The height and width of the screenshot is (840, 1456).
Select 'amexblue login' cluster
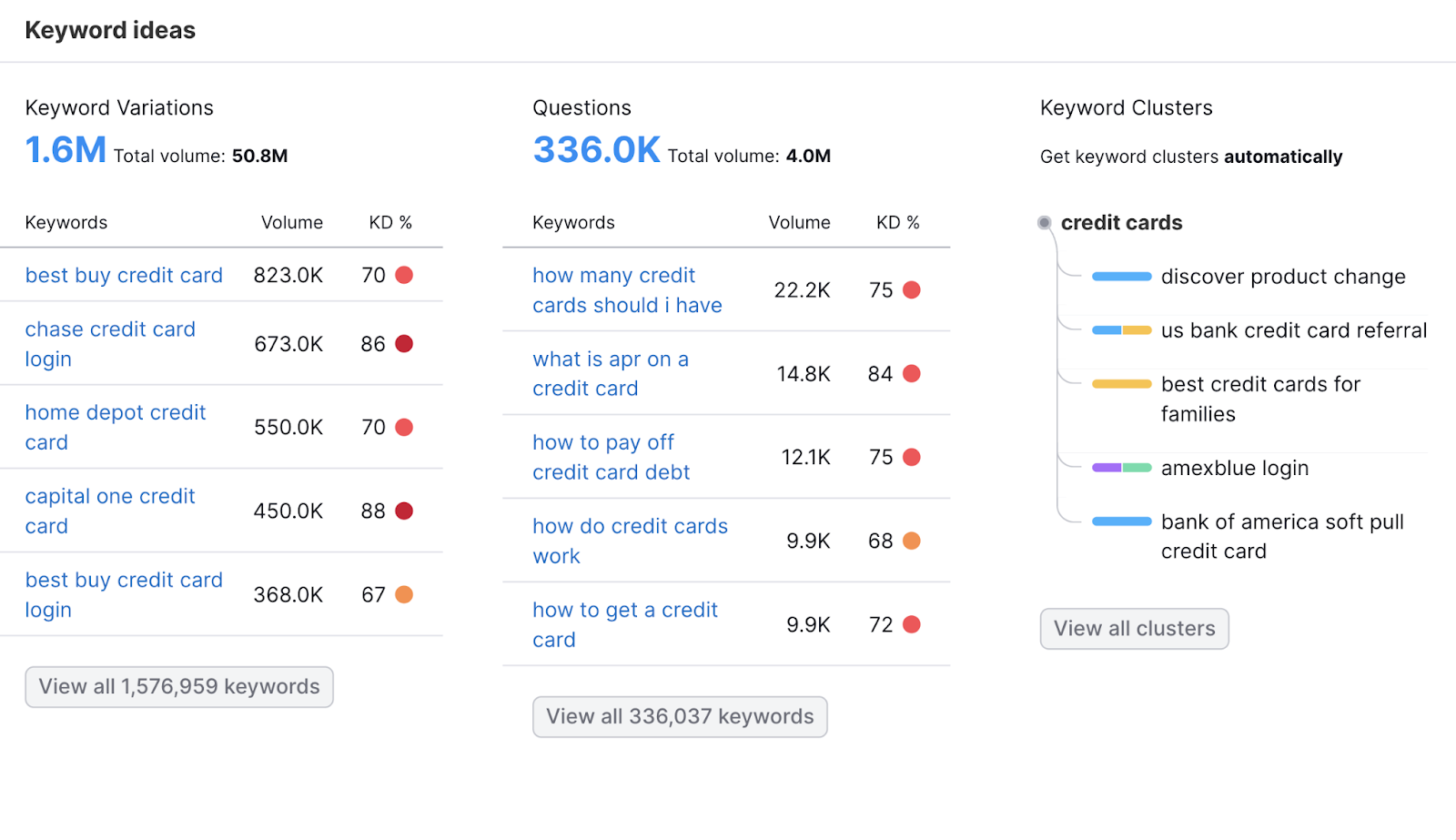pos(1235,468)
